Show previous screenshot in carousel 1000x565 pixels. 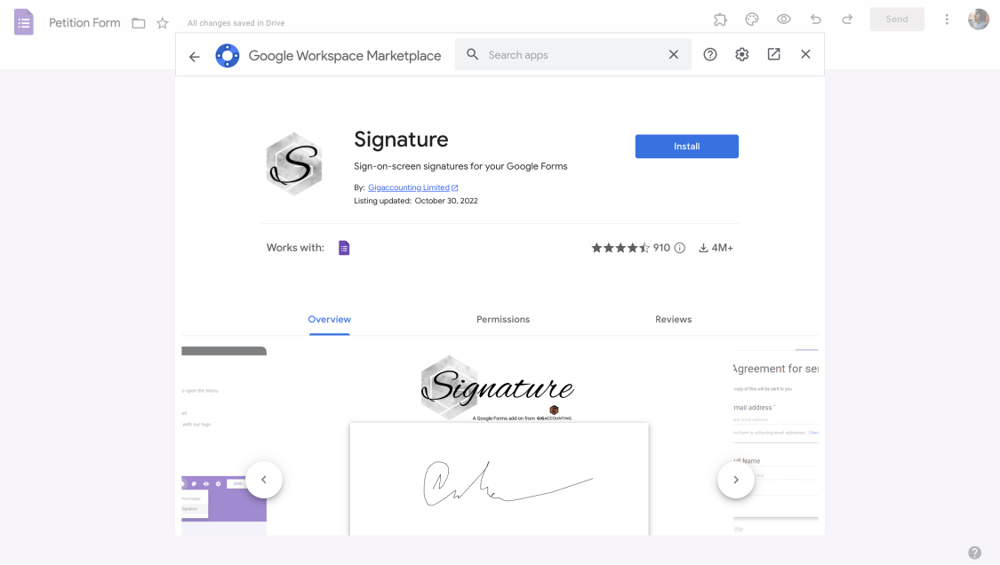tap(264, 480)
